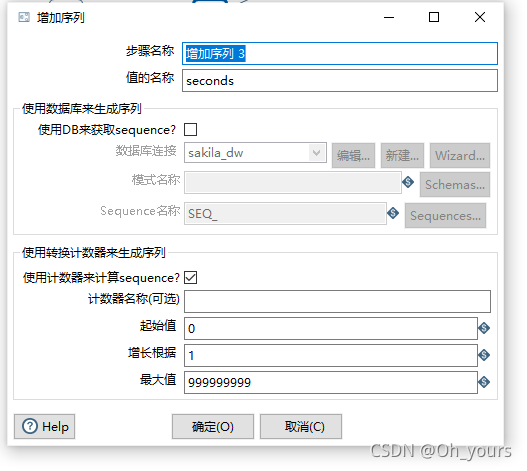The width and height of the screenshot is (527, 471).
Task: Click the 模式名称 text field
Action: tap(293, 183)
